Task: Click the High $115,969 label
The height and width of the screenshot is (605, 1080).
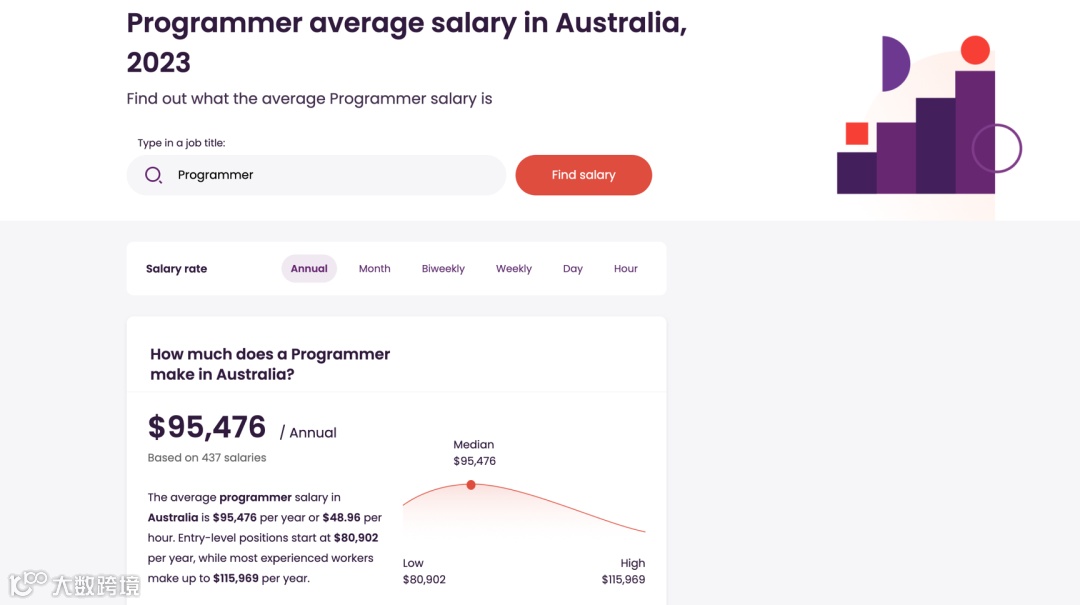Action: [x=623, y=571]
